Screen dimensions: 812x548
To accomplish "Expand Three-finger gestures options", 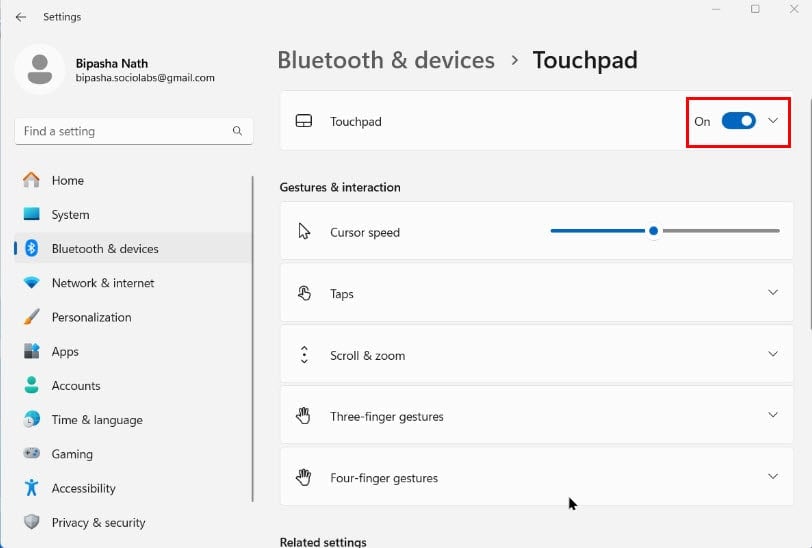I will click(x=536, y=416).
